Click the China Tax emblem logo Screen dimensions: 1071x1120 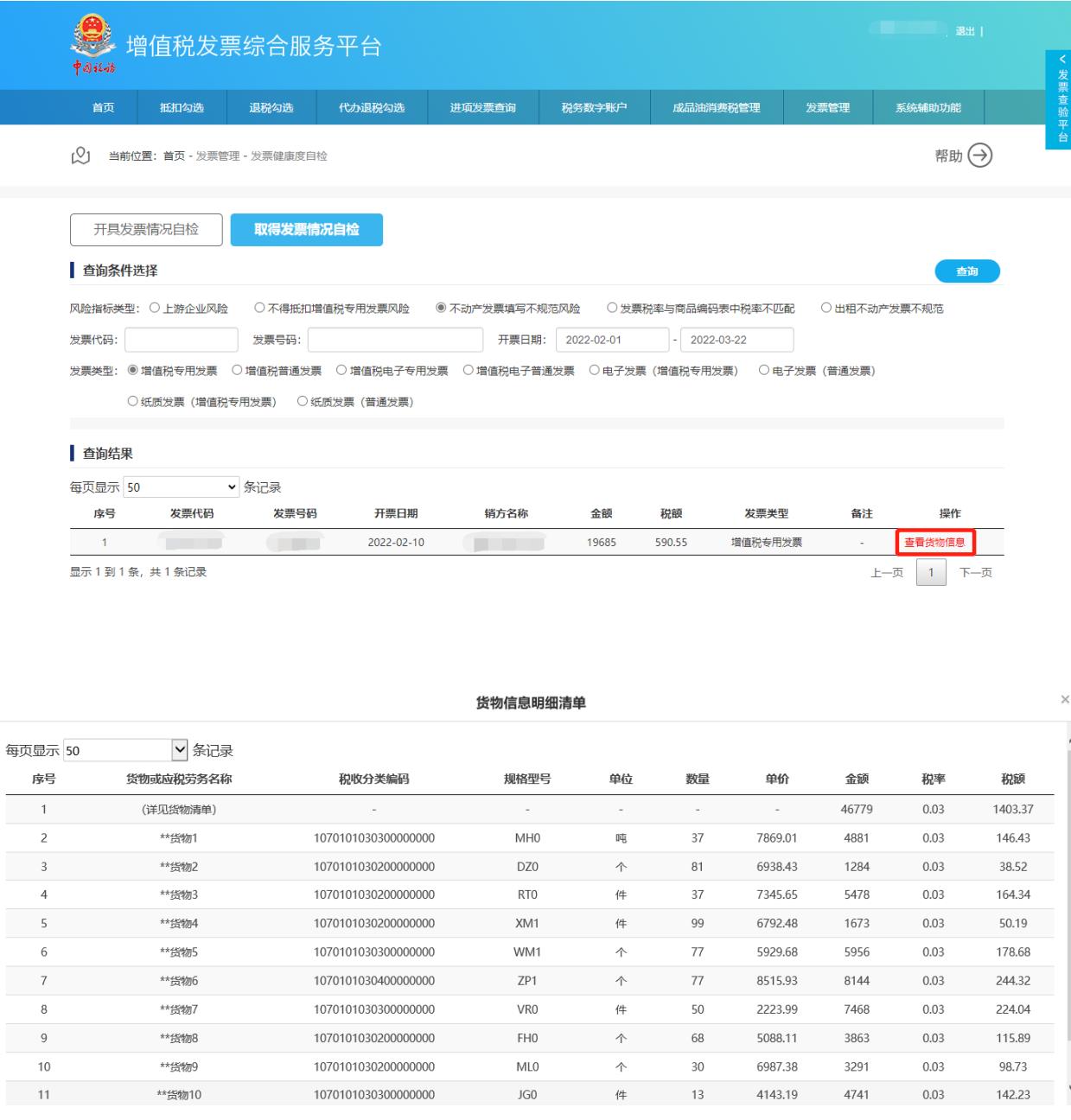coord(93,45)
